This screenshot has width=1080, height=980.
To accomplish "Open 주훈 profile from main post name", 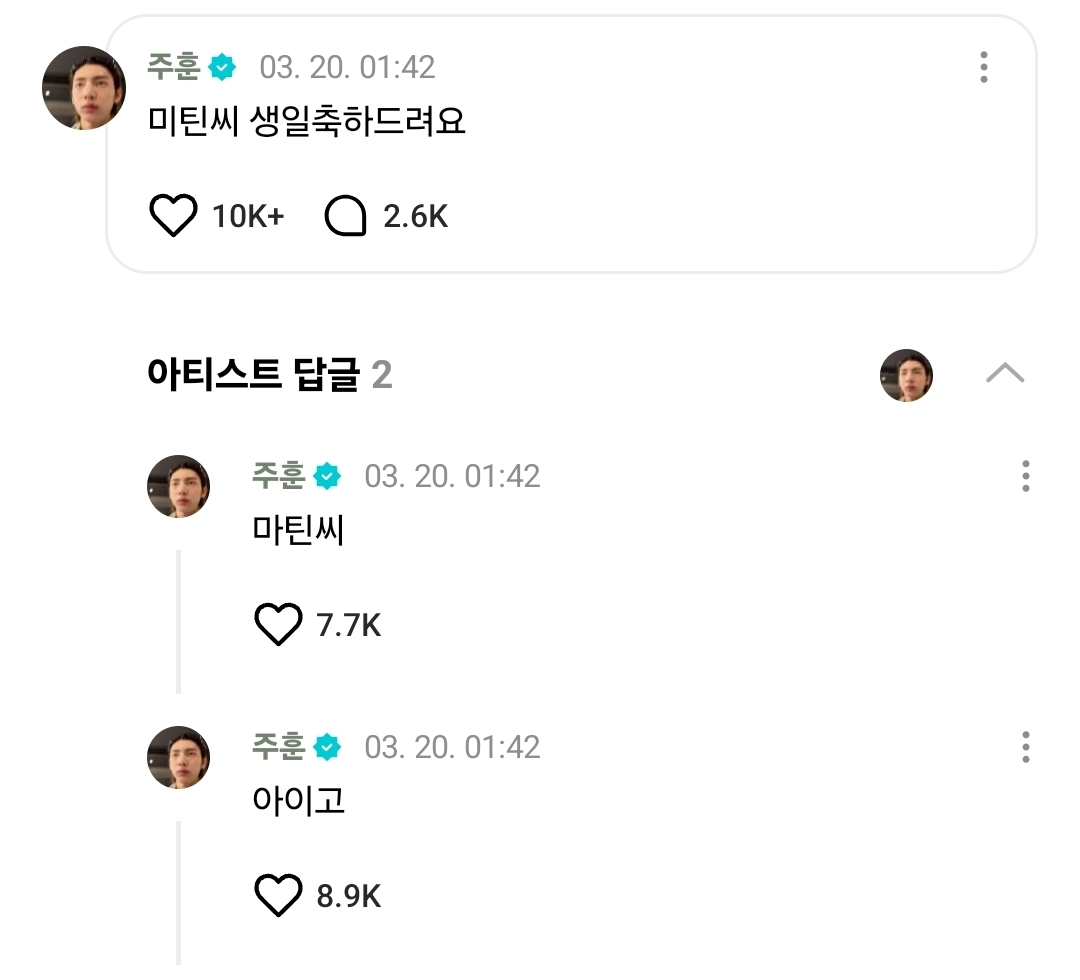I will tap(175, 67).
